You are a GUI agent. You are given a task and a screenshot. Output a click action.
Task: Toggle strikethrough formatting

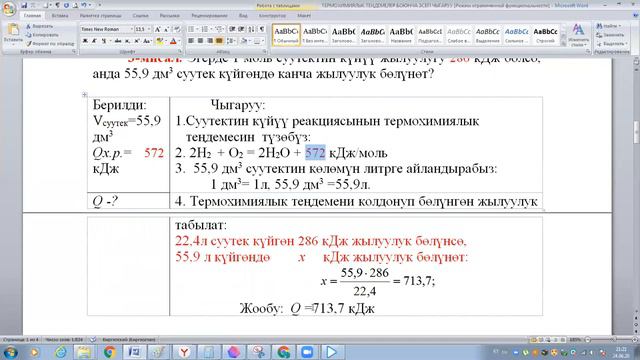(118, 41)
